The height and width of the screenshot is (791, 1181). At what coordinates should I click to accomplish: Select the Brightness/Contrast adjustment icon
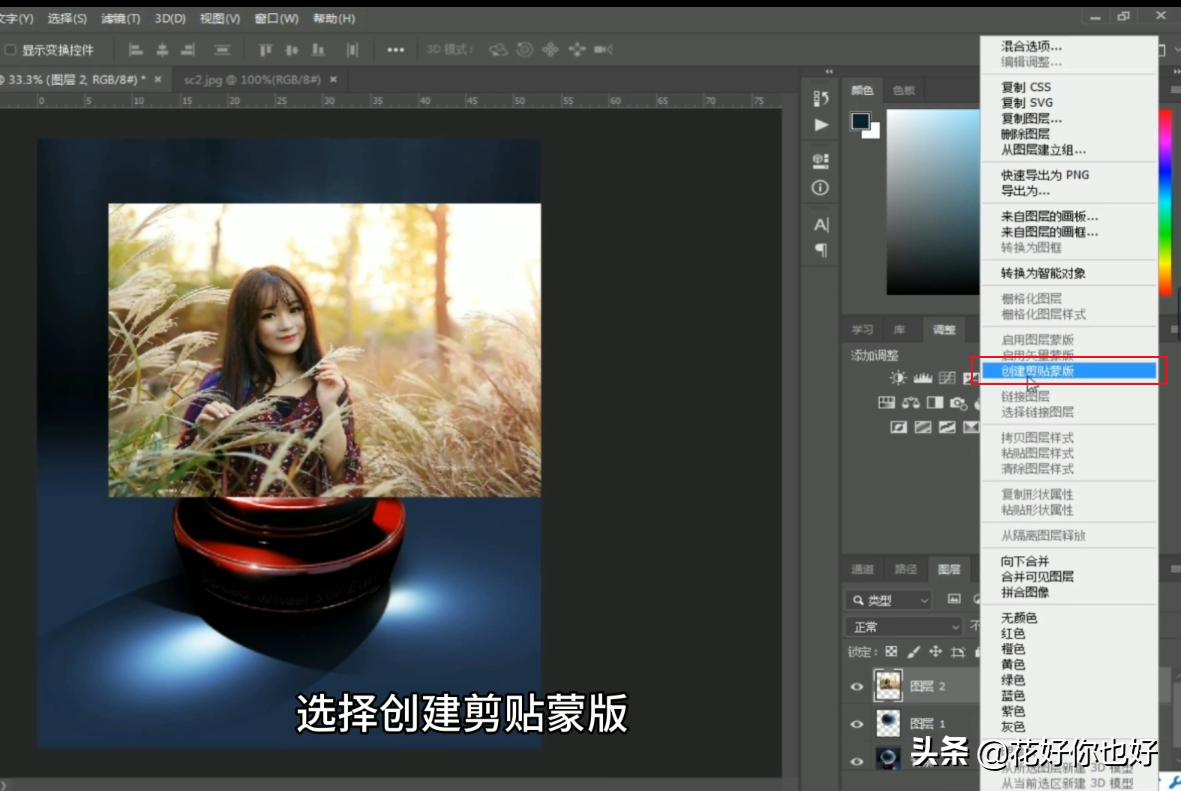pos(898,379)
